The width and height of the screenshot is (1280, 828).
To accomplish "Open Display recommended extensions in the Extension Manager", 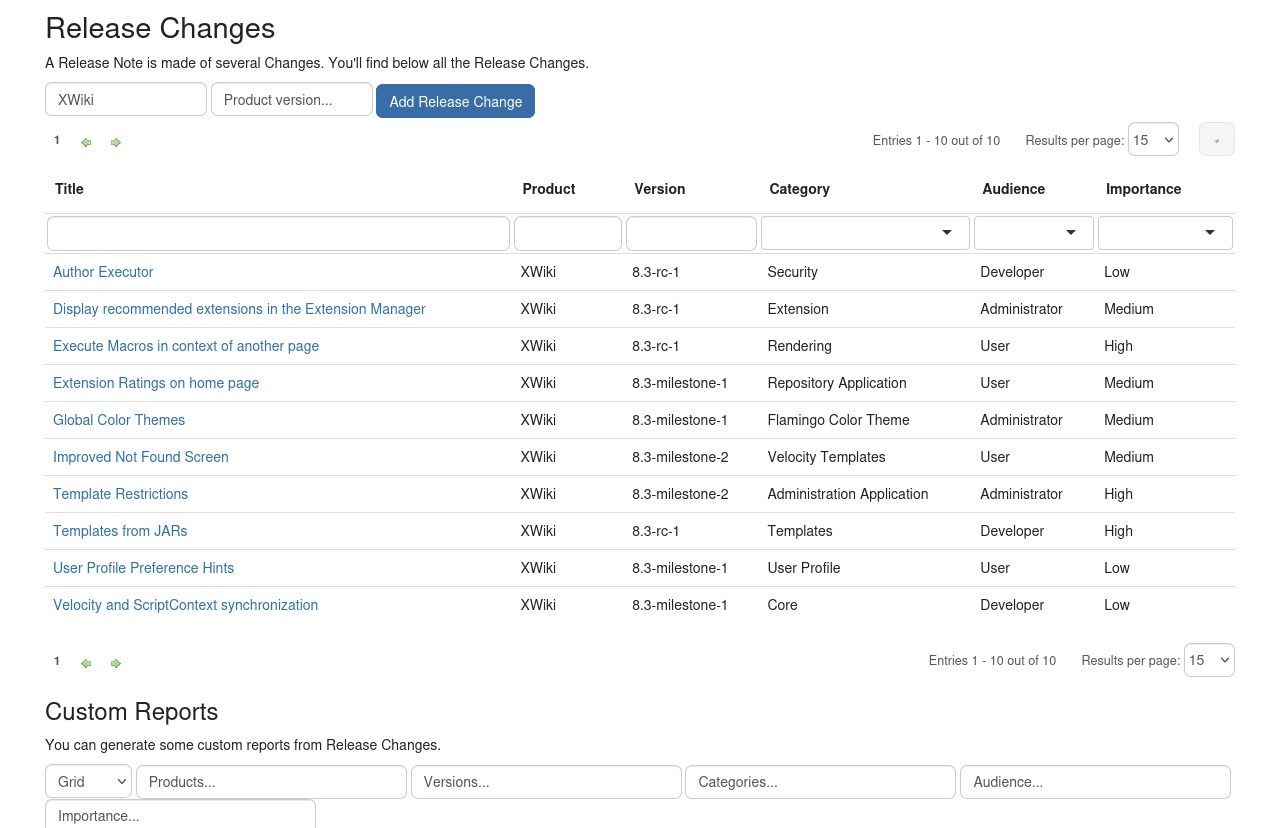I will point(239,309).
